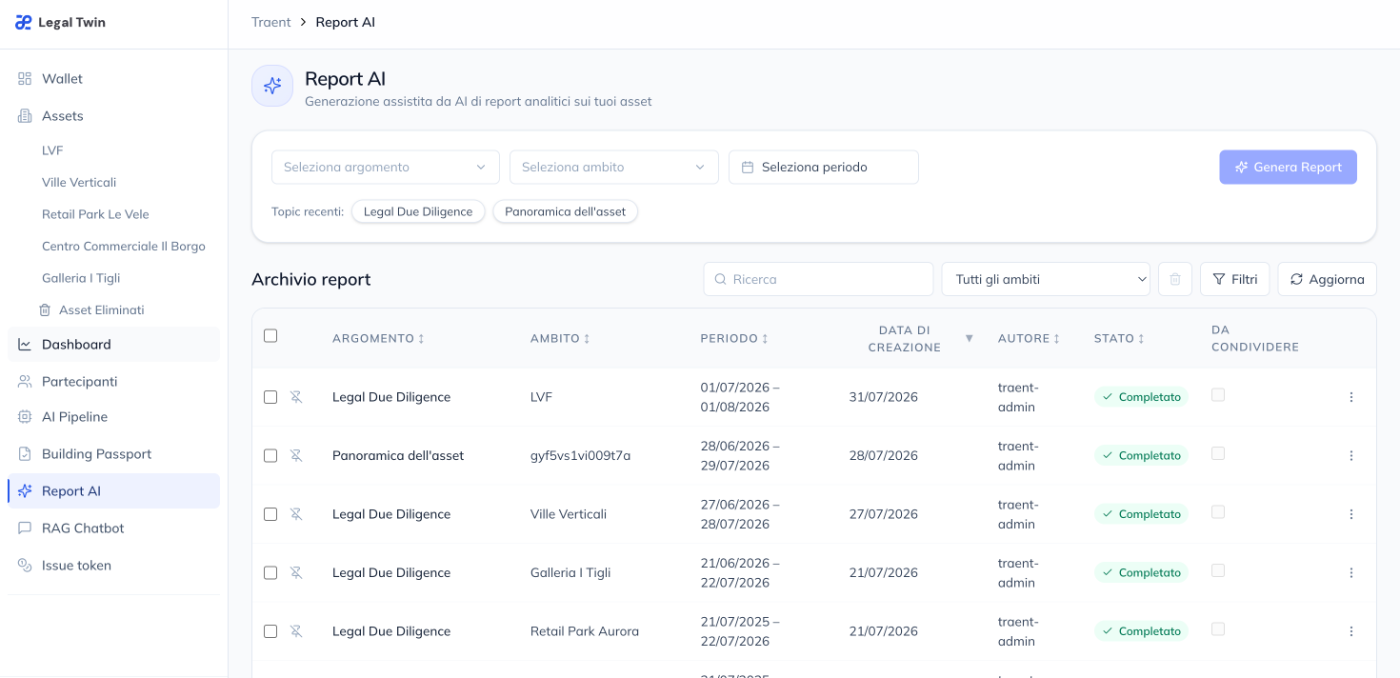Open the three-dot menu for Retail Park Aurora row
Viewport: 1400px width, 678px height.
coord(1351,631)
